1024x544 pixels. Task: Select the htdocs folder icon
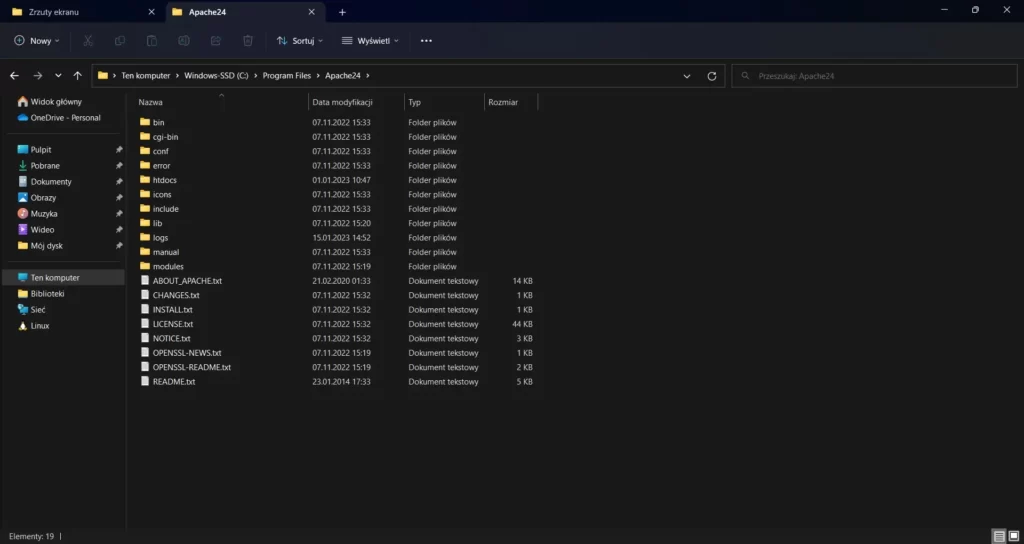(x=145, y=180)
